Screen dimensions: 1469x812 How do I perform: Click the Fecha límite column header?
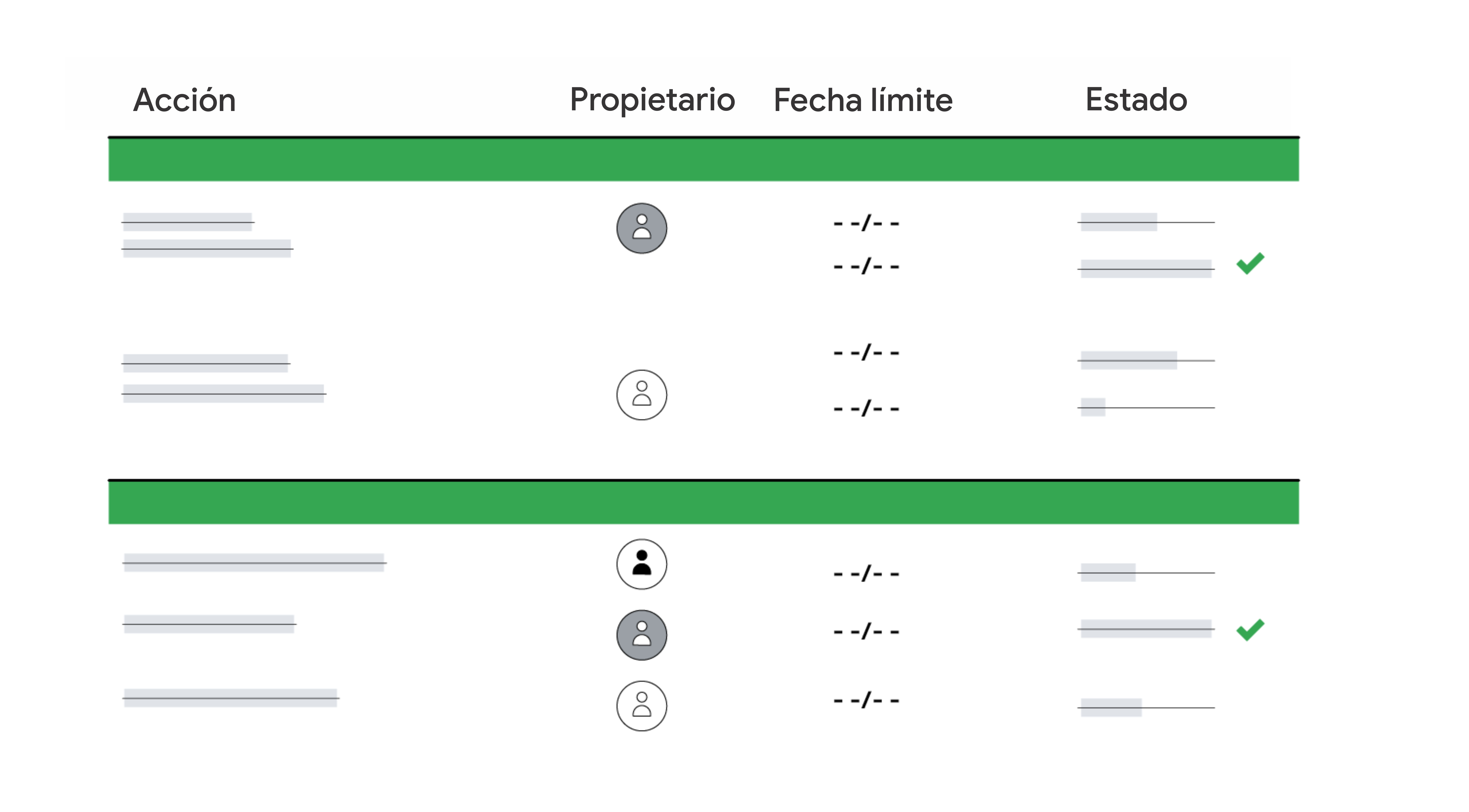pyautogui.click(x=863, y=100)
